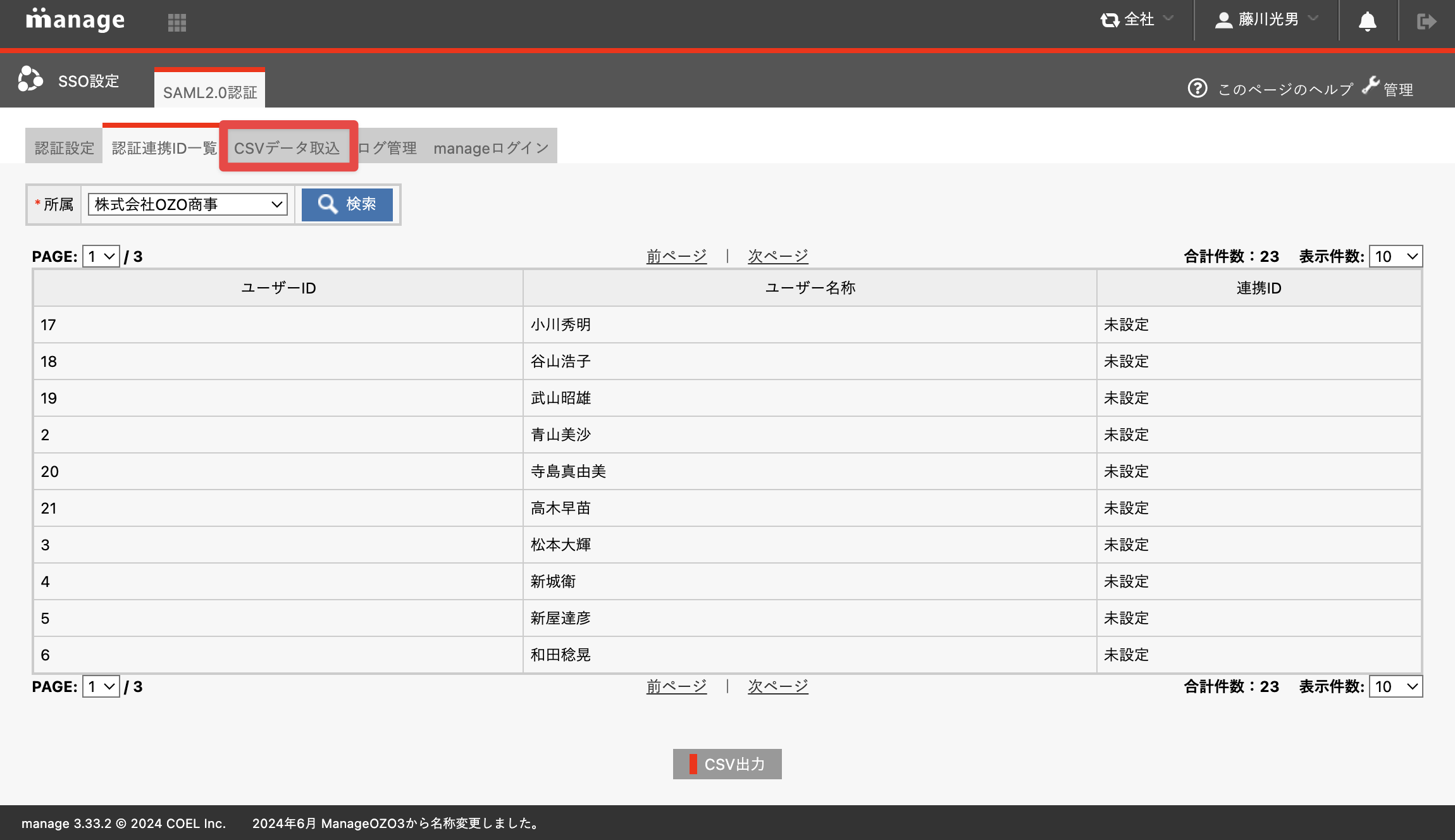Click the top 次ページ link
Screen dimensions: 1455x840
pyautogui.click(x=778, y=256)
